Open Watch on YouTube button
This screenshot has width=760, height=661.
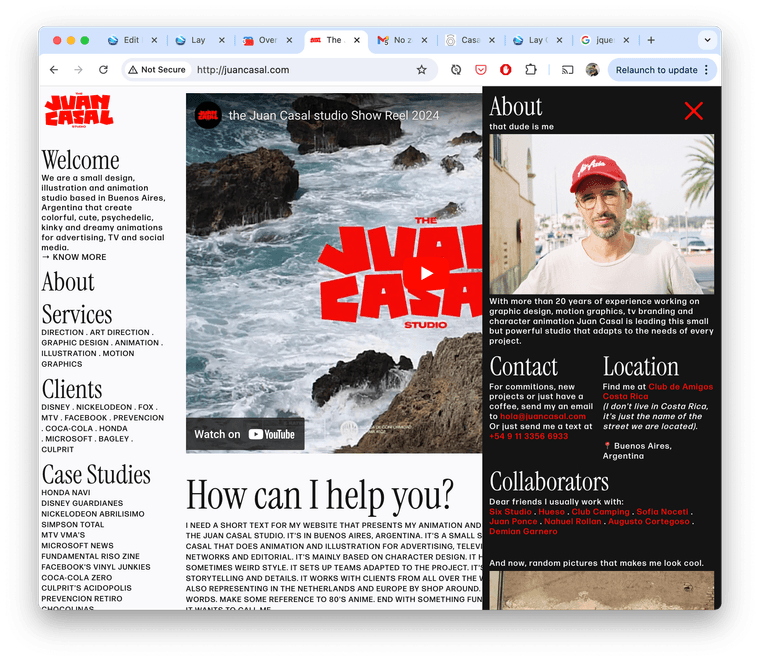click(245, 434)
